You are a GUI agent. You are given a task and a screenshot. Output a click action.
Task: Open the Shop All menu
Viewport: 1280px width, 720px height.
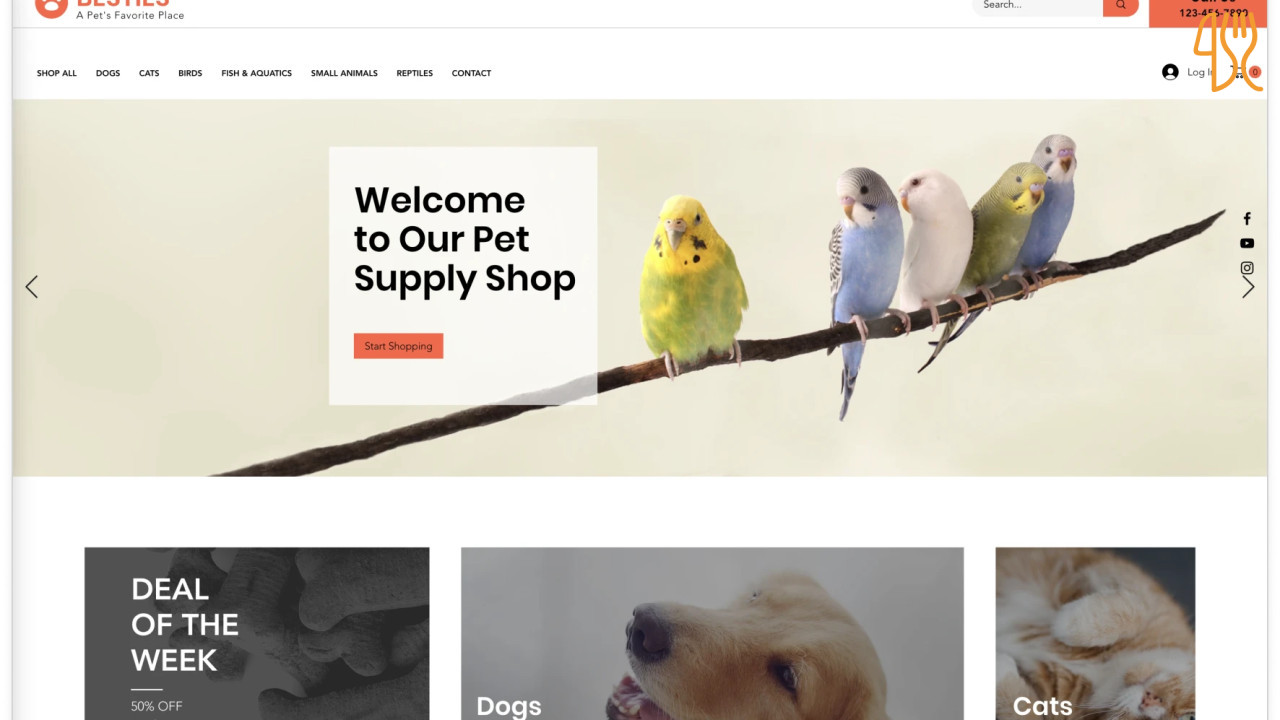[57, 73]
